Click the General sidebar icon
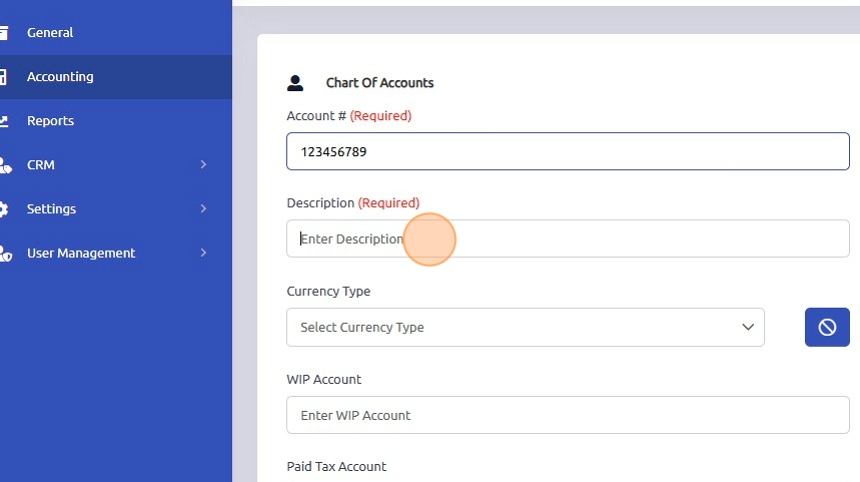 3,33
